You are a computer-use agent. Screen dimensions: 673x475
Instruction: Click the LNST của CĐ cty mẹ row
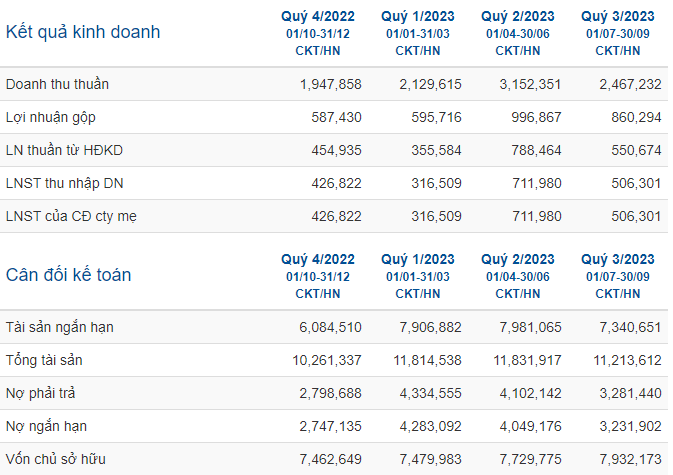point(334,216)
